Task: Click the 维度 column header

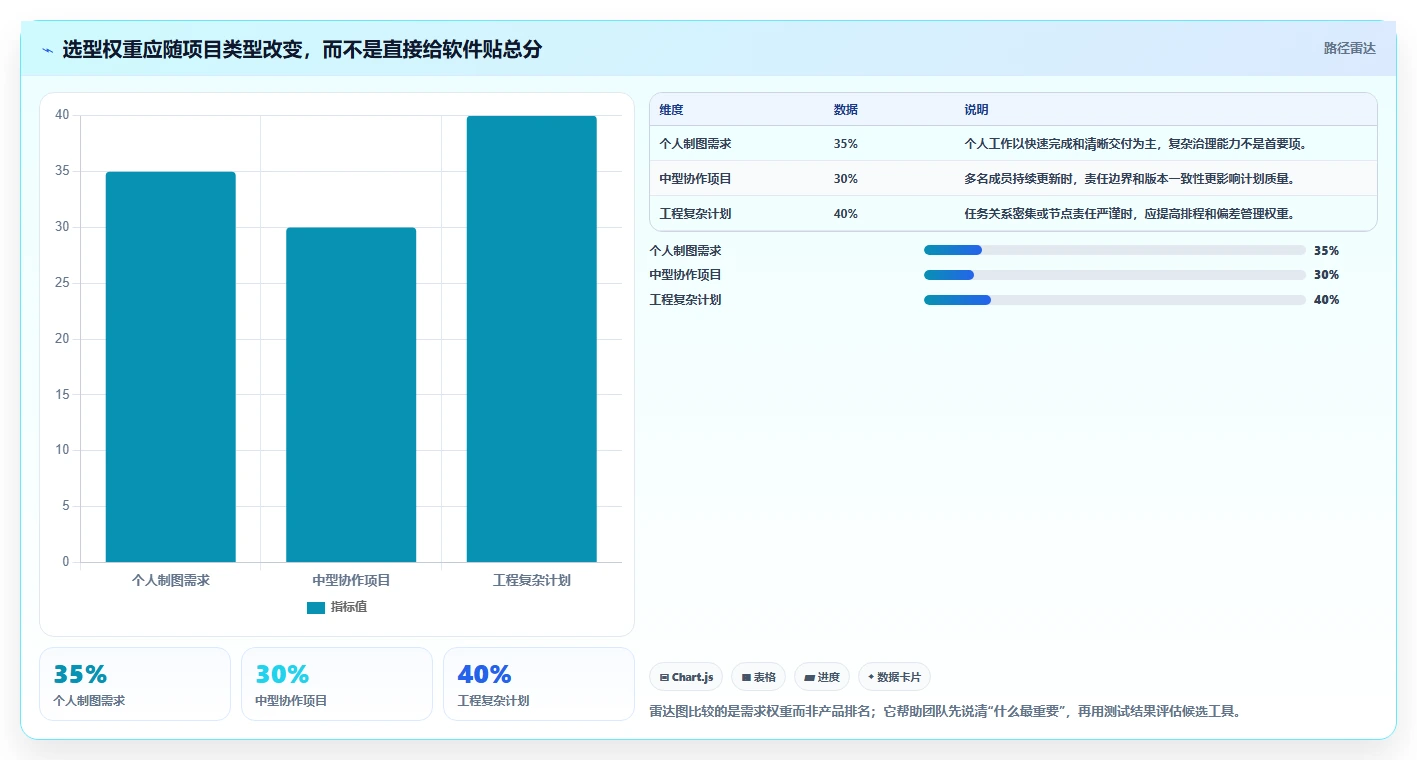Action: 671,110
